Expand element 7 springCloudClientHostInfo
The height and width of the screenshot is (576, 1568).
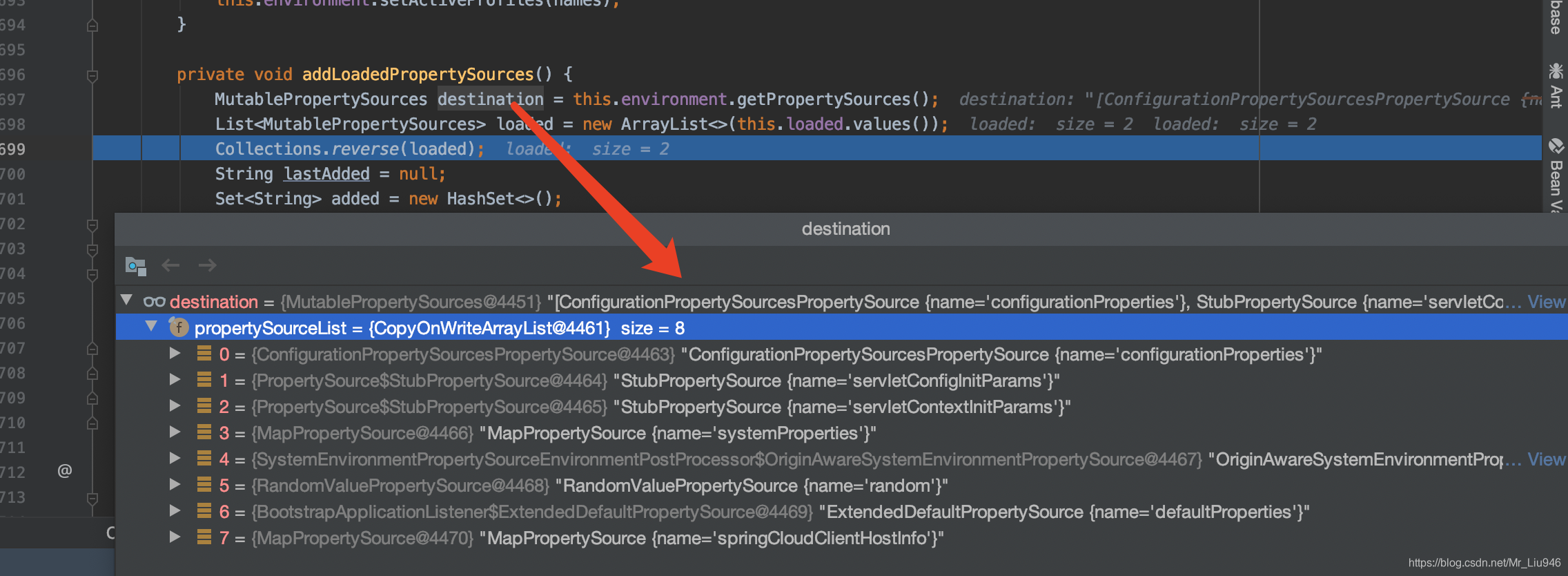[x=175, y=537]
